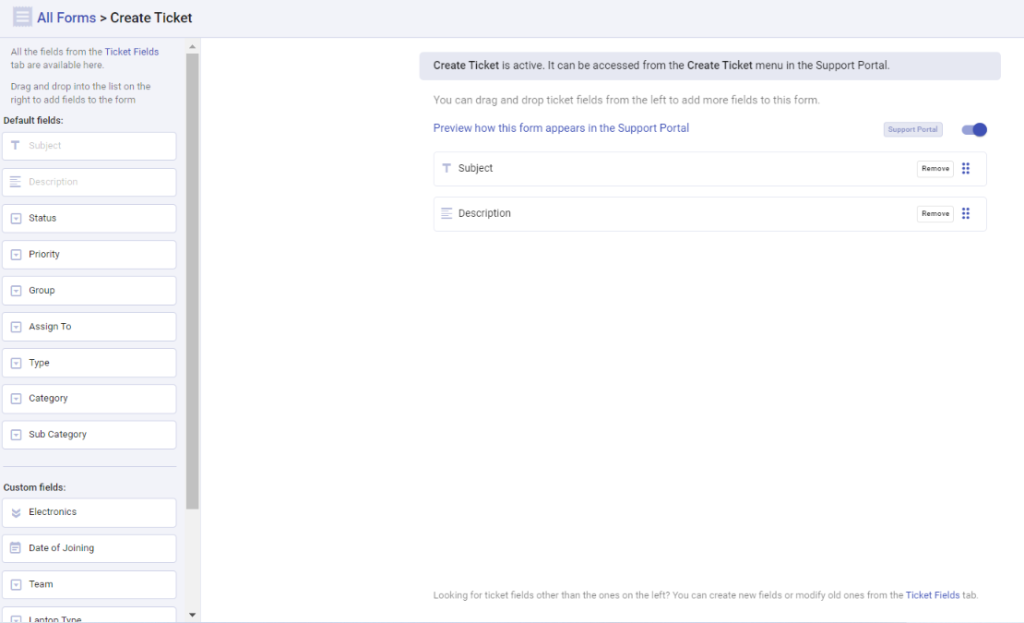Click the drag handle on the Subject row
Screen dimensions: 1024x623
(966, 168)
